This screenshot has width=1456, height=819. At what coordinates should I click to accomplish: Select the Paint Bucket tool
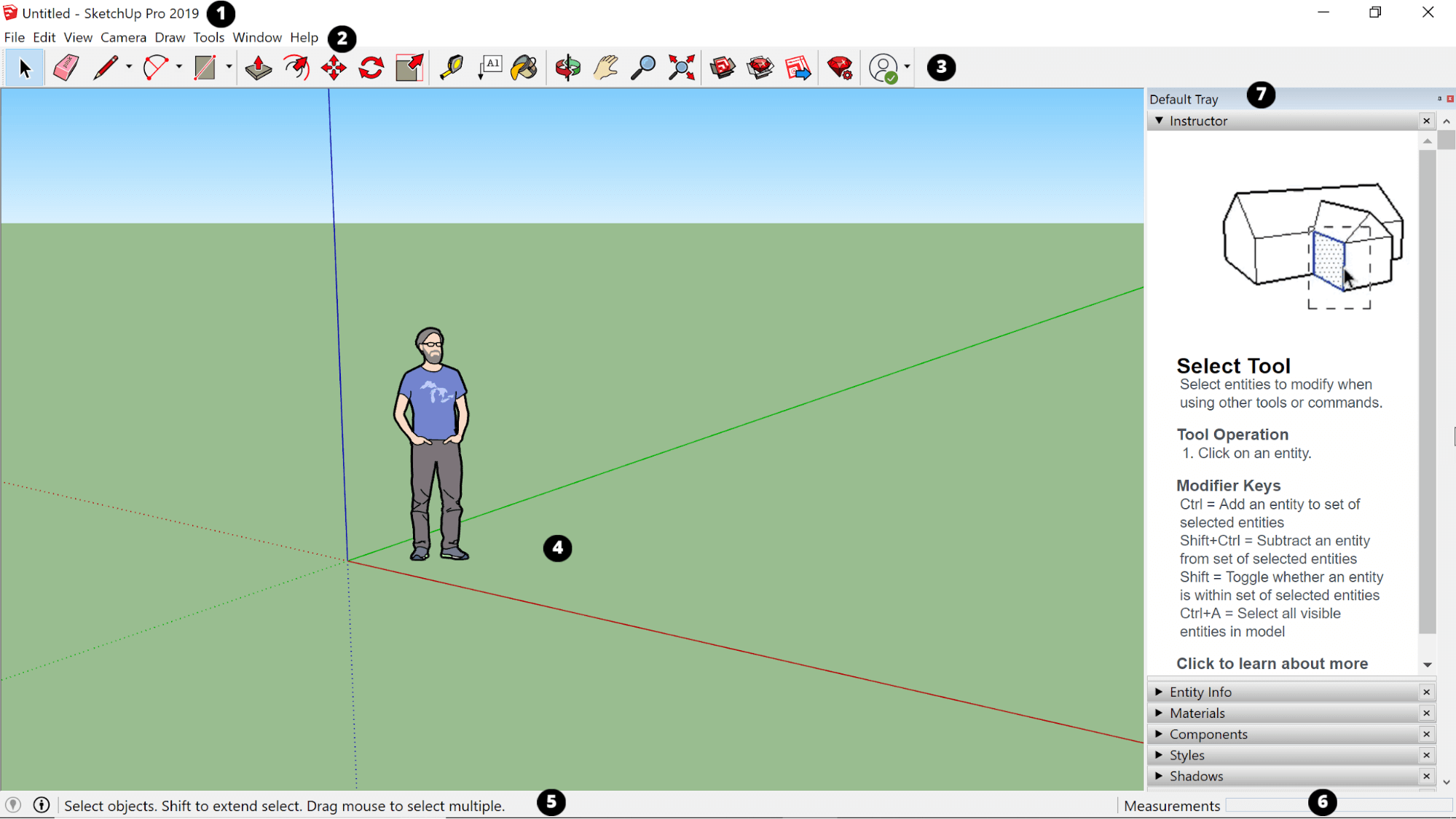pos(524,67)
